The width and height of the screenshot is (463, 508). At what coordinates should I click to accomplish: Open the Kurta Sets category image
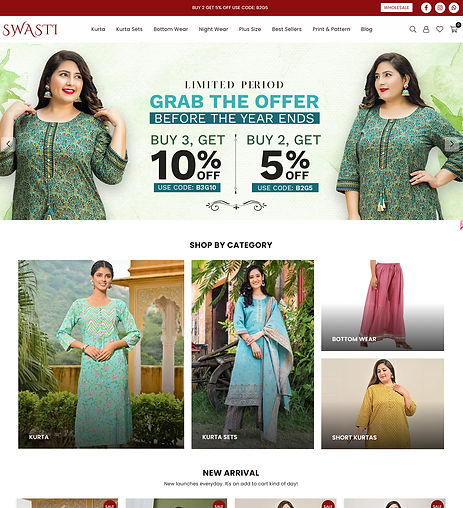253,354
